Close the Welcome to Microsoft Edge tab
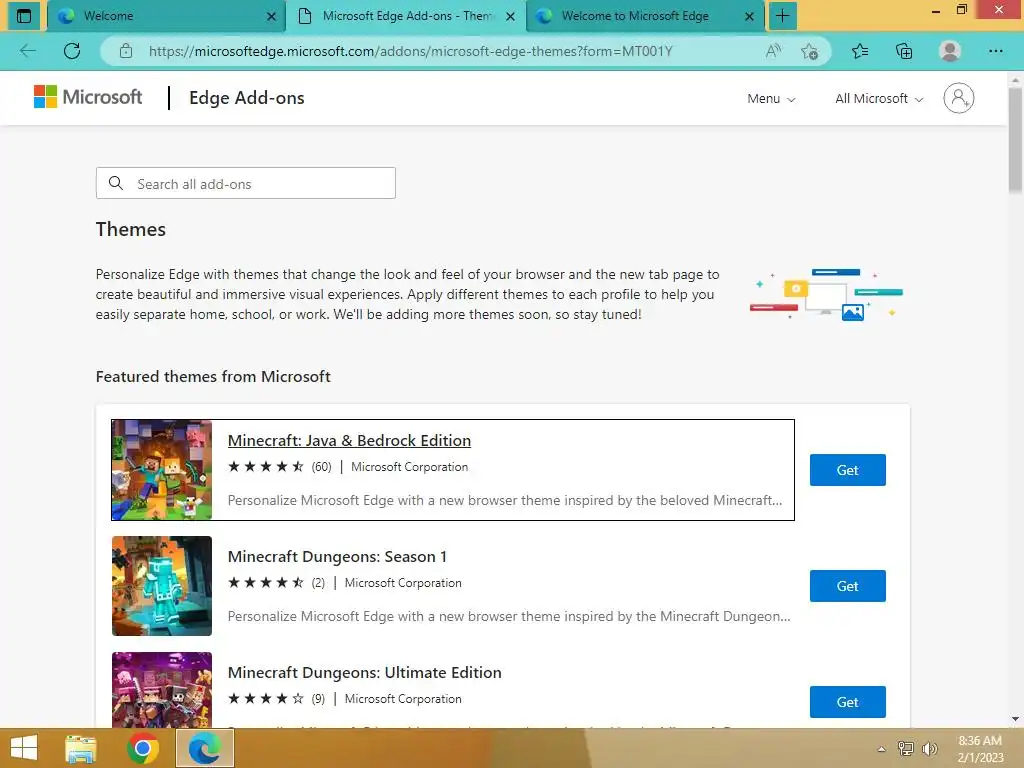This screenshot has height=768, width=1024. click(x=749, y=16)
